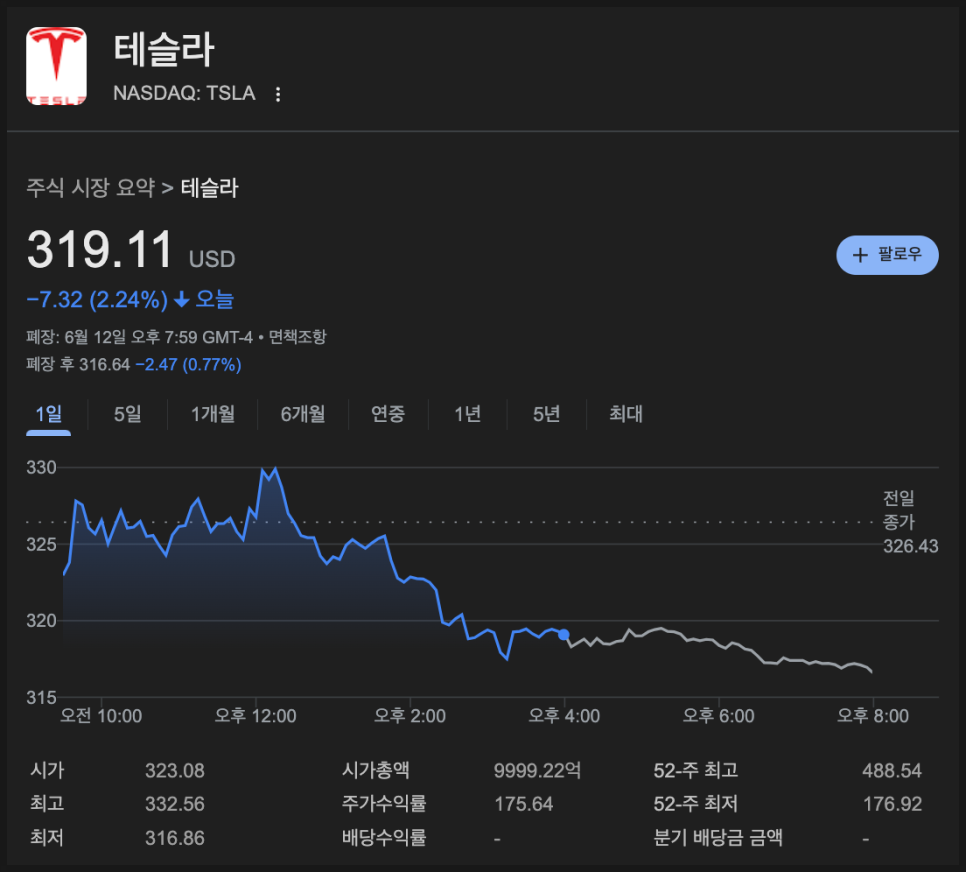This screenshot has height=872, width=966.
Task: Click the 오후 12:00 axis label
Action: (255, 715)
